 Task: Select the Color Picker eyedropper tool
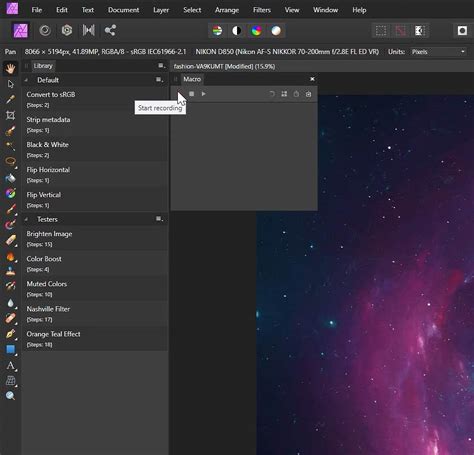coord(10,99)
